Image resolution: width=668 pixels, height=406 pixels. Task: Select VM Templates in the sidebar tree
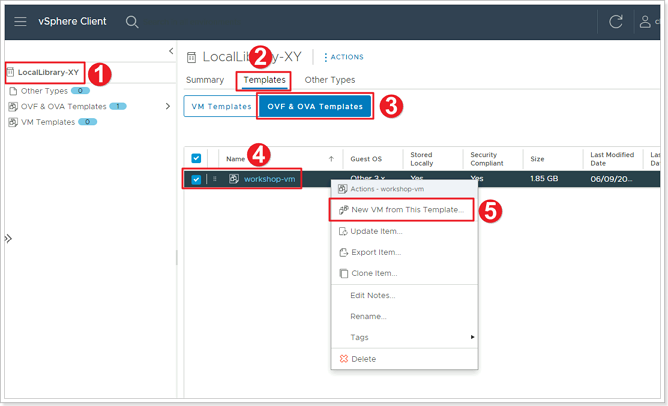pyautogui.click(x=48, y=122)
